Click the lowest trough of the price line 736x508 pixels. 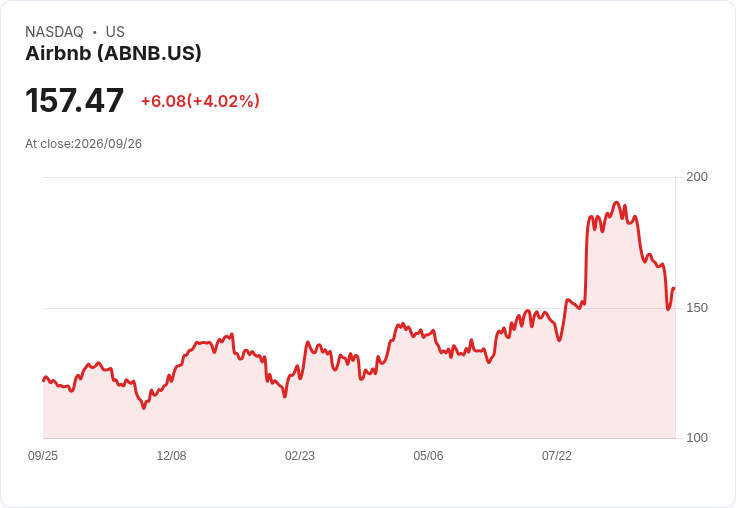(144, 408)
